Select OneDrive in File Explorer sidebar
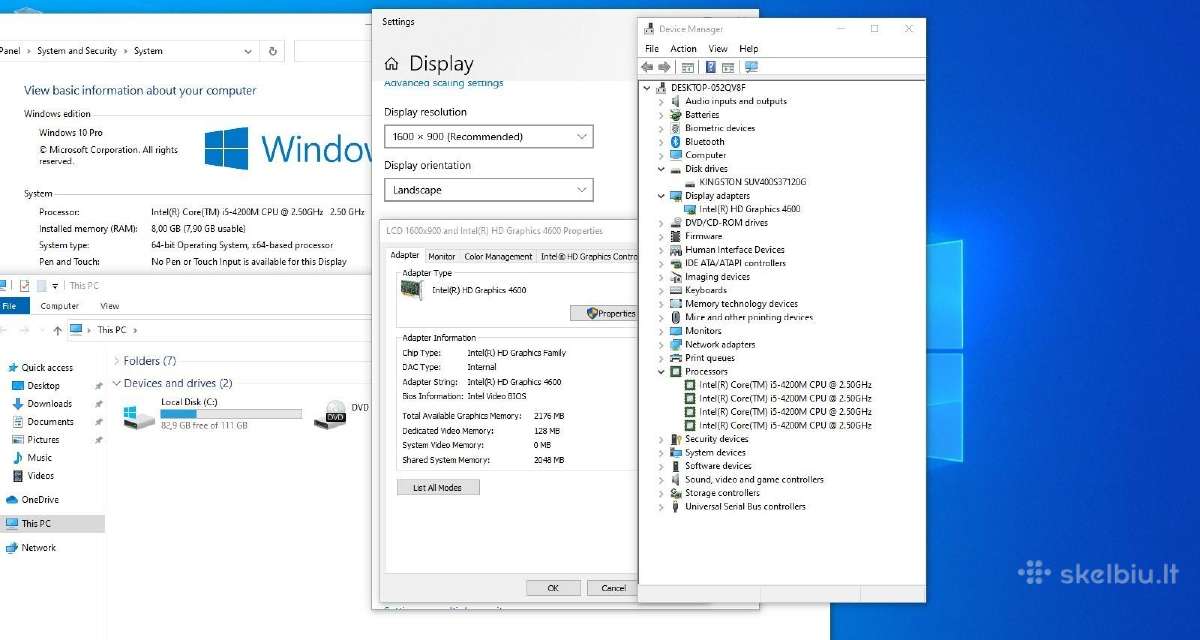 pos(40,500)
